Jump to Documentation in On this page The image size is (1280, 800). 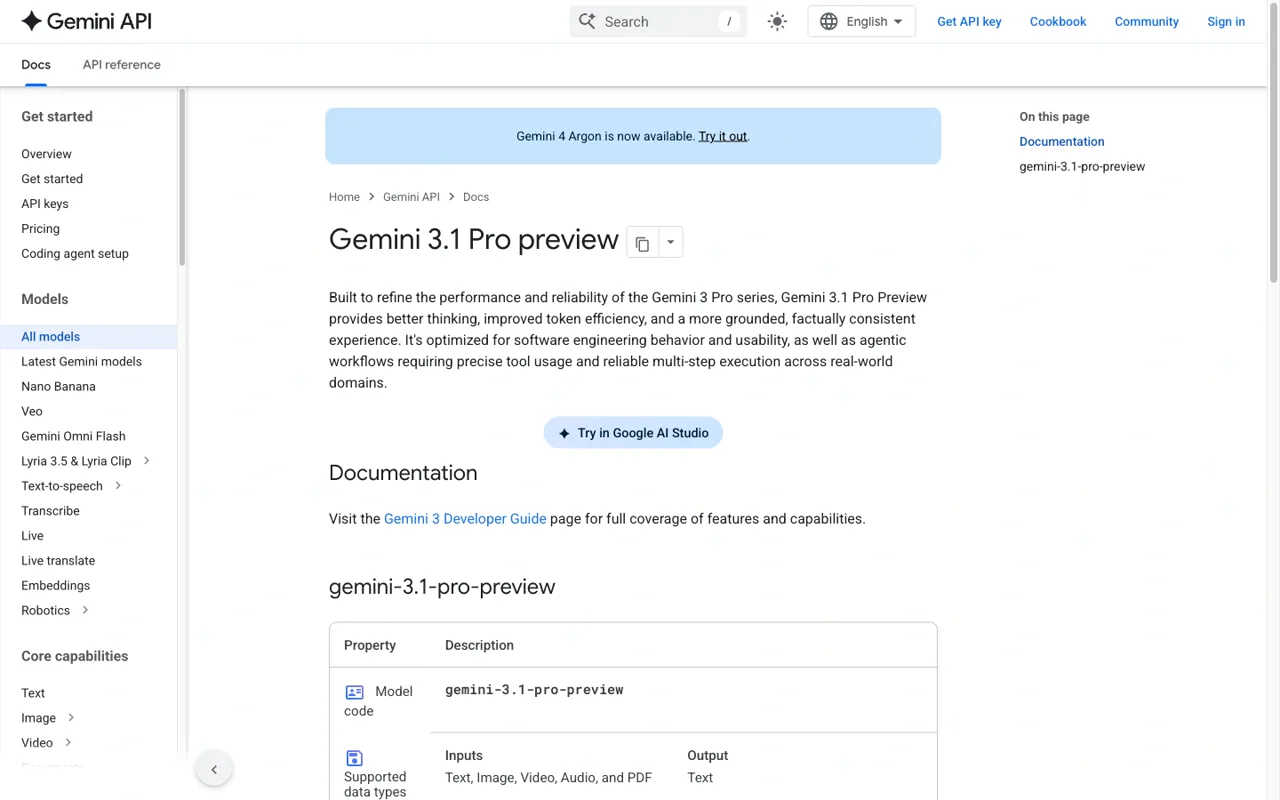coord(1062,142)
